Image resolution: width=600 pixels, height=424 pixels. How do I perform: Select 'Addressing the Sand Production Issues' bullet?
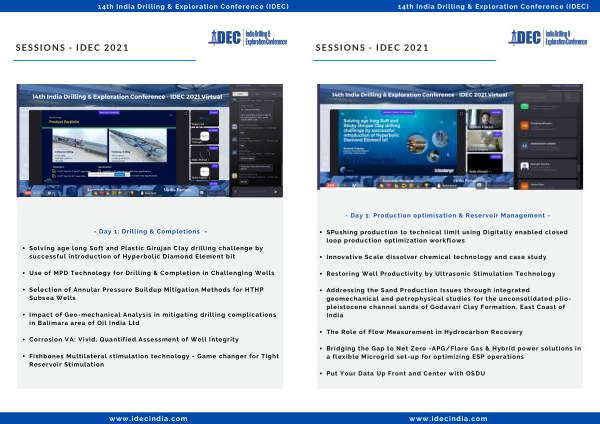tap(448, 303)
